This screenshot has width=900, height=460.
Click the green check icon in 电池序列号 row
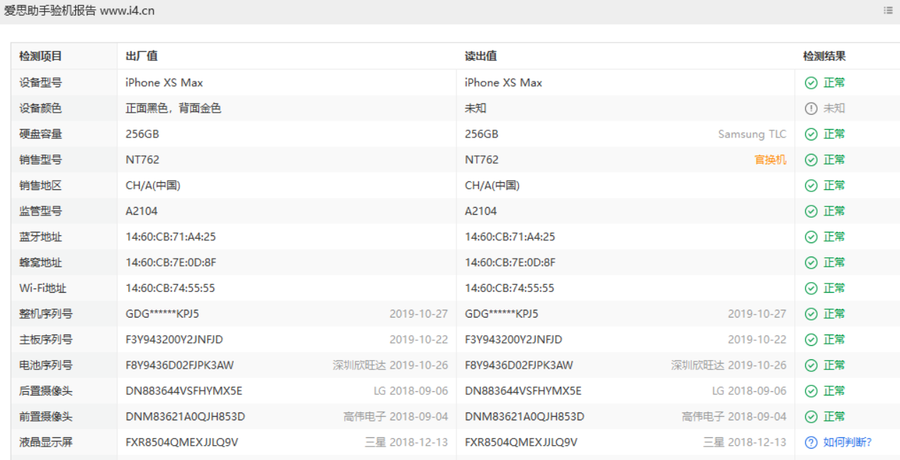tap(811, 365)
